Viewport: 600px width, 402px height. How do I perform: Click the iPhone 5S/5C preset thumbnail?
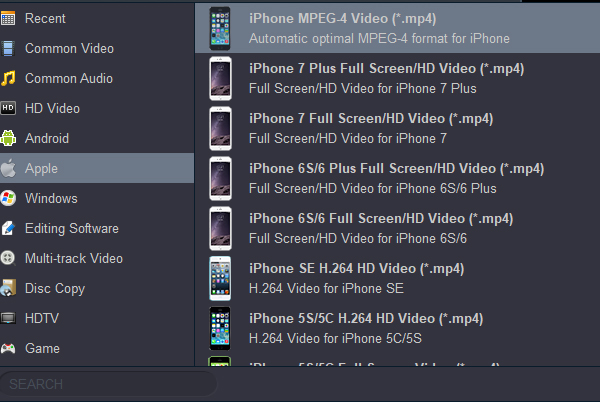click(219, 328)
